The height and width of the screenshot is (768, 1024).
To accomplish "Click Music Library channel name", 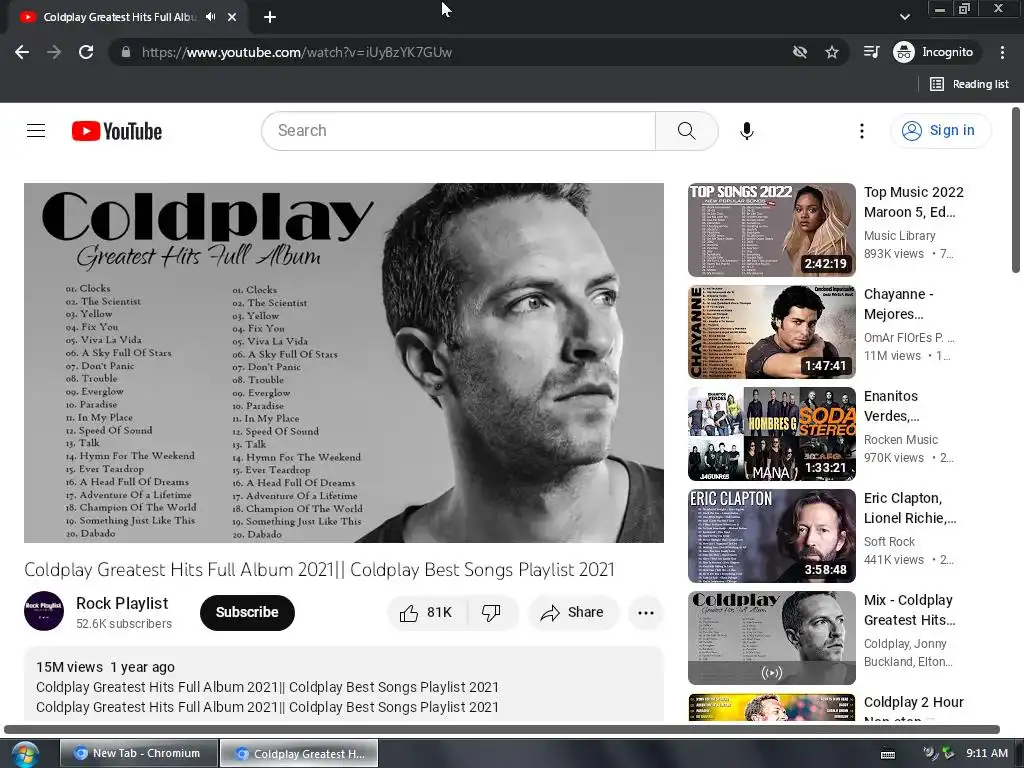I will click(x=899, y=236).
